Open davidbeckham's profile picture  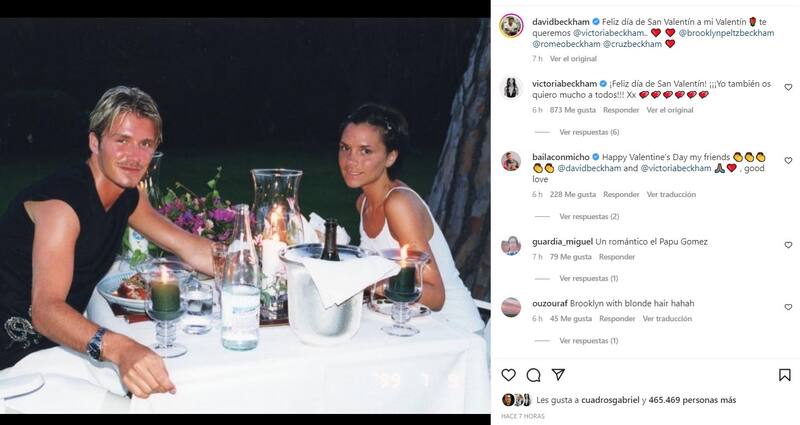coord(511,22)
